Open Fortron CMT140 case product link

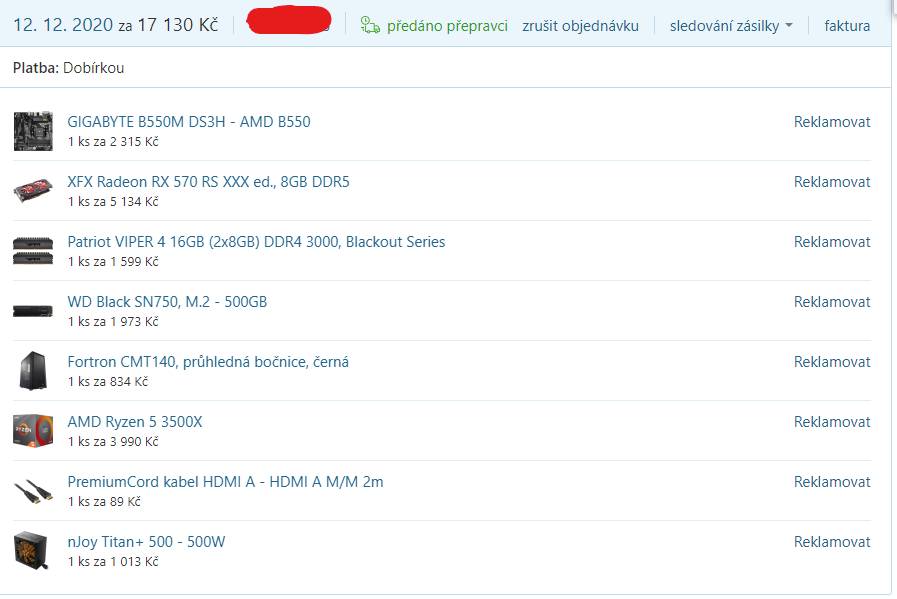click(x=208, y=362)
